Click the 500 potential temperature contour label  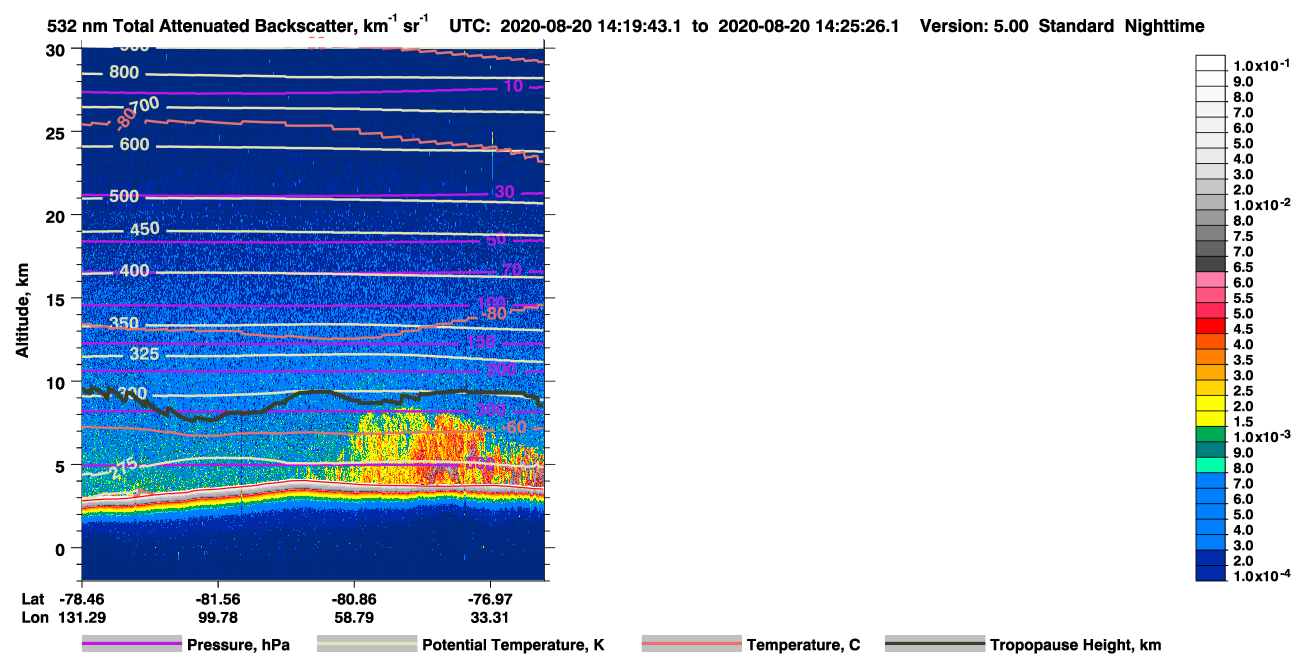[x=124, y=196]
